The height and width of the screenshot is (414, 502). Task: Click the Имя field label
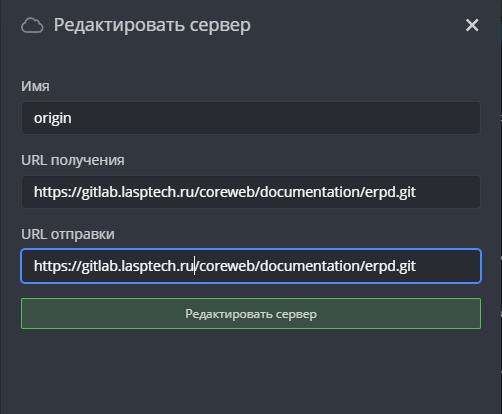(35, 86)
